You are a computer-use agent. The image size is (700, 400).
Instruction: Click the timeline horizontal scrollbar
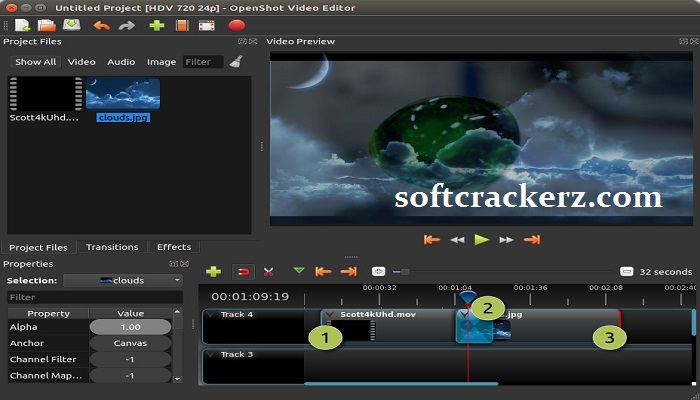tap(401, 383)
